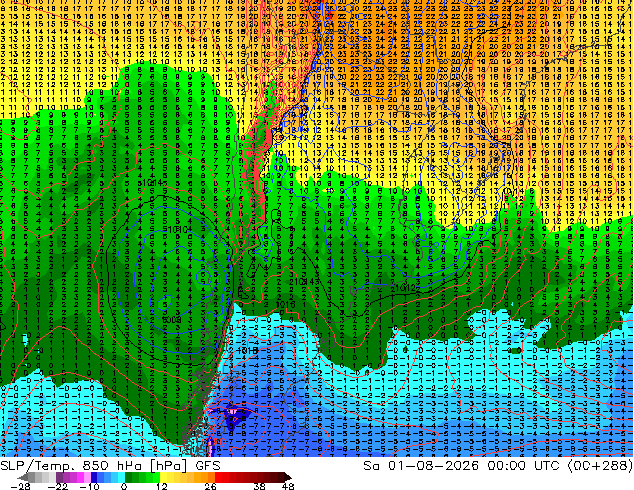This screenshot has height=490, width=634.
Task: Click the SLP/Temp. 850 hPa GFS title
Action: [110, 466]
